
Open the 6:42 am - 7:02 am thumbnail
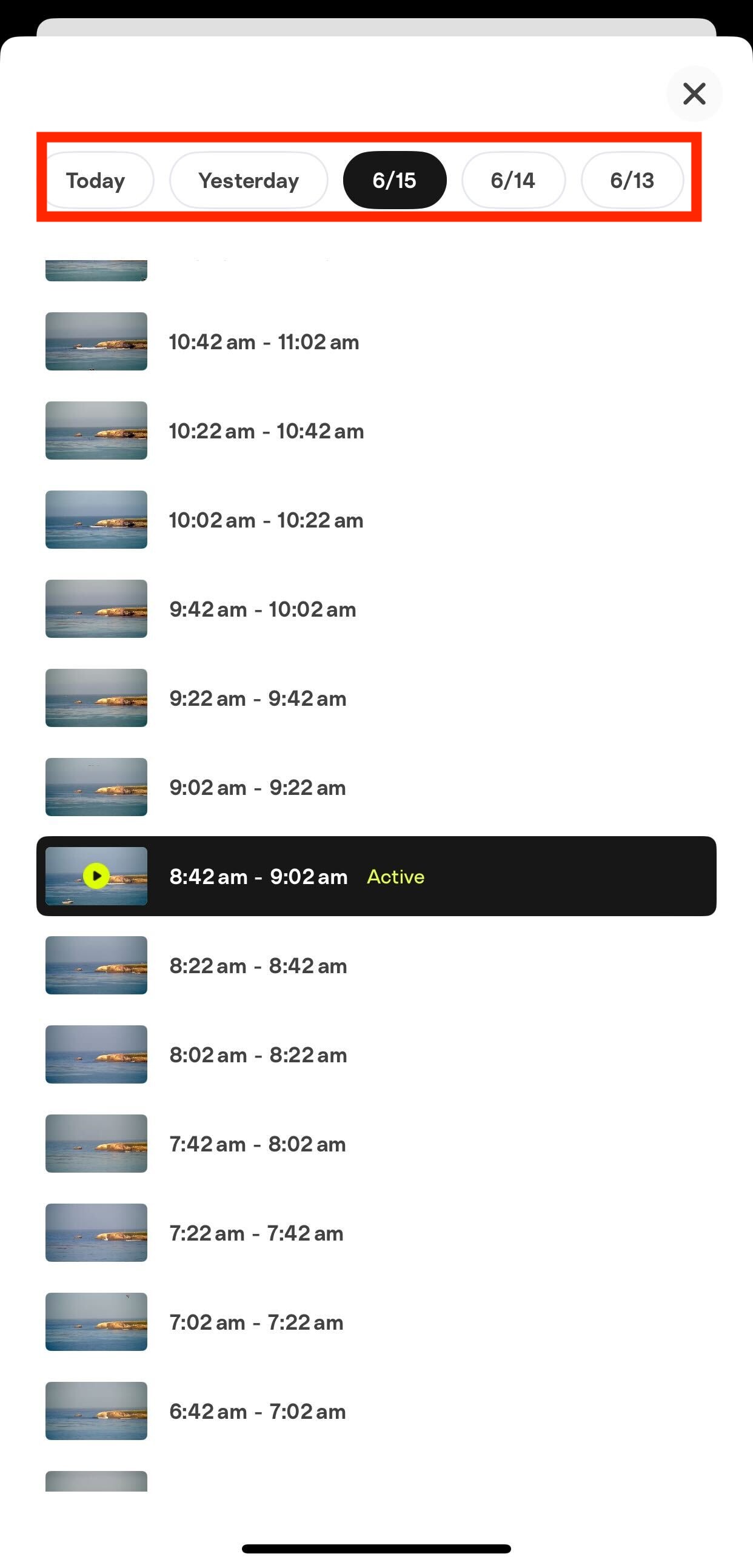tap(96, 1411)
